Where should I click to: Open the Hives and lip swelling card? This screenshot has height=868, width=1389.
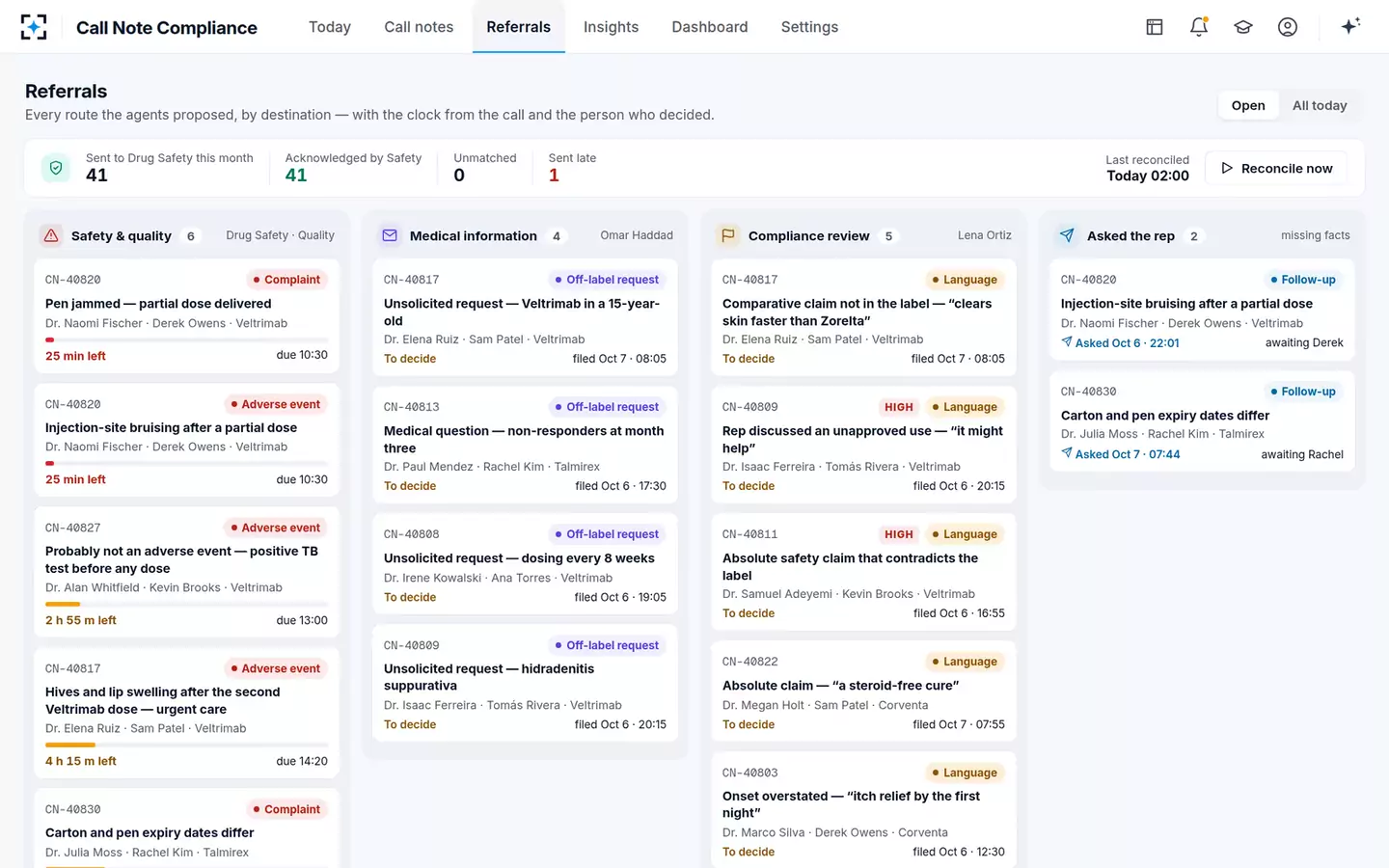tap(186, 714)
